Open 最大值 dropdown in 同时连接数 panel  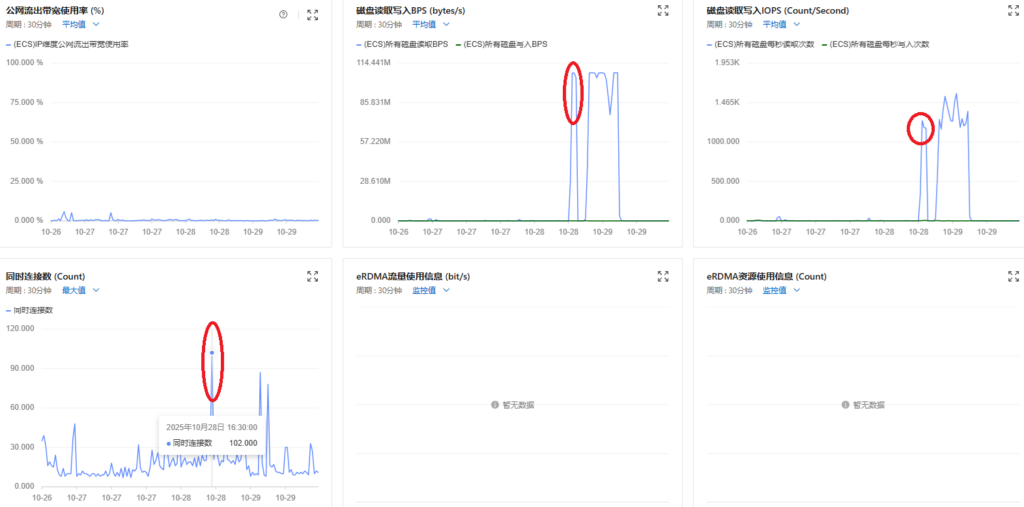pyautogui.click(x=80, y=290)
